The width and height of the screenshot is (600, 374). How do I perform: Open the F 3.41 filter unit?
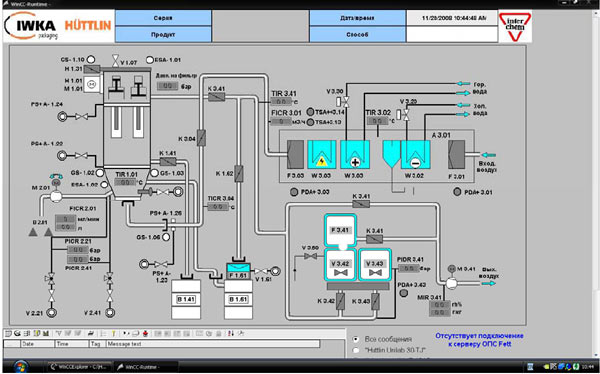[340, 230]
